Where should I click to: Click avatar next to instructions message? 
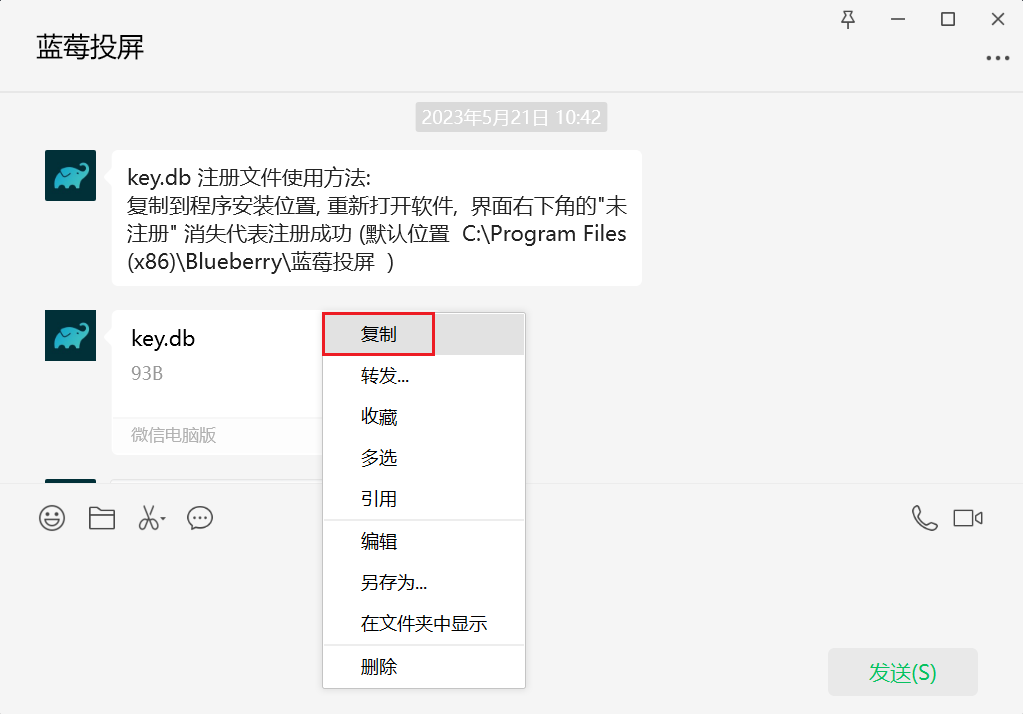coord(71,176)
